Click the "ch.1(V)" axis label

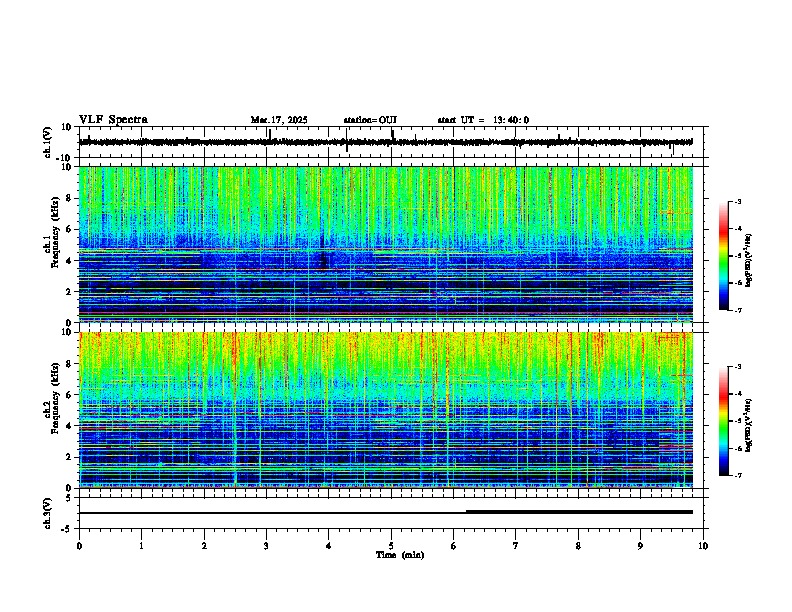tap(48, 142)
